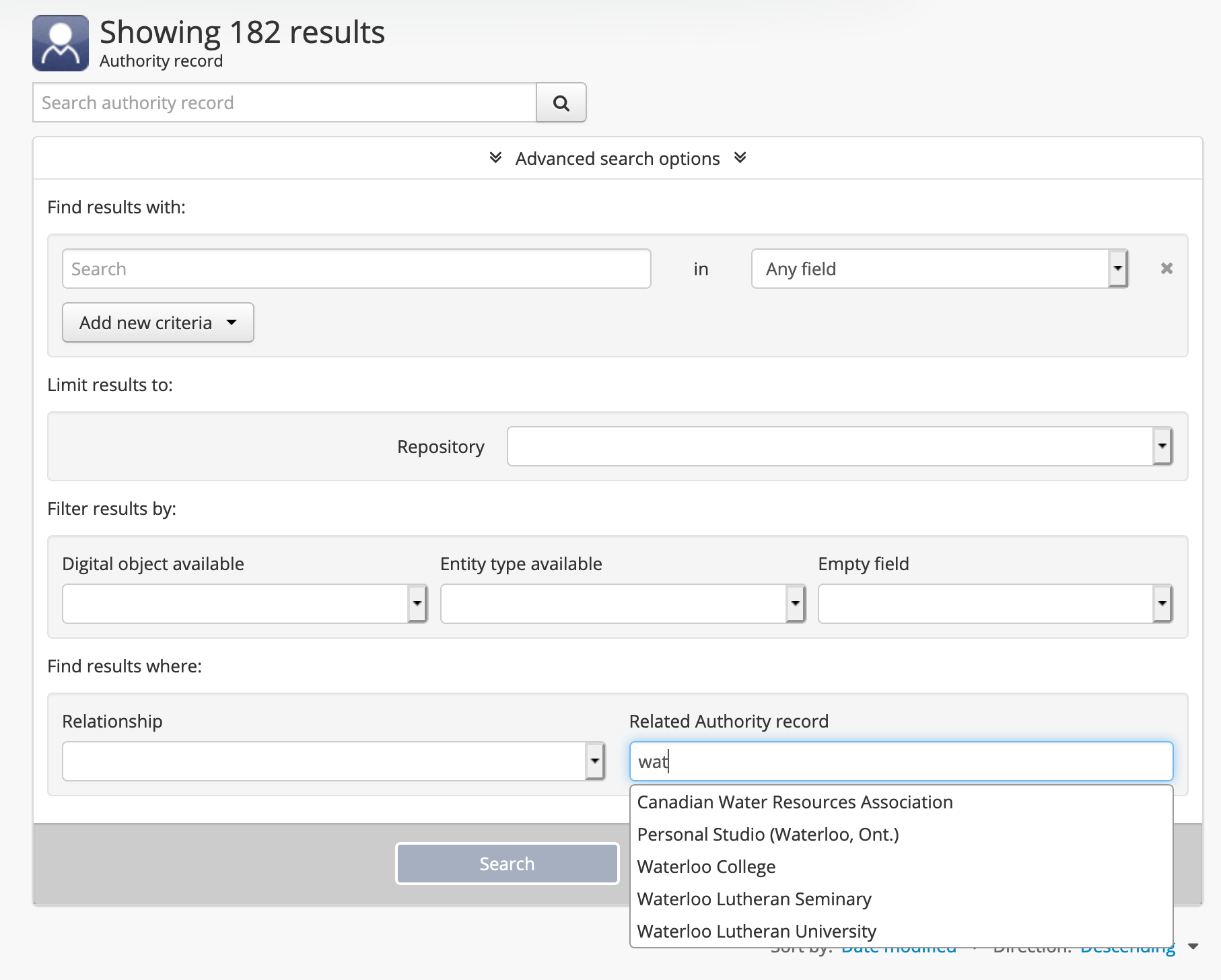1221x980 pixels.
Task: Click the Related Authority record text field
Action: point(901,761)
